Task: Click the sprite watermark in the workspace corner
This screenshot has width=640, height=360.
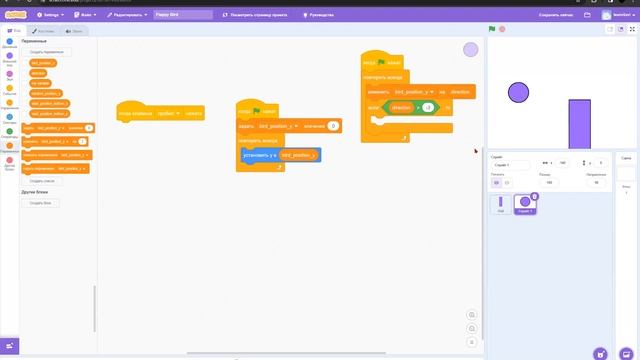Action: tap(471, 50)
